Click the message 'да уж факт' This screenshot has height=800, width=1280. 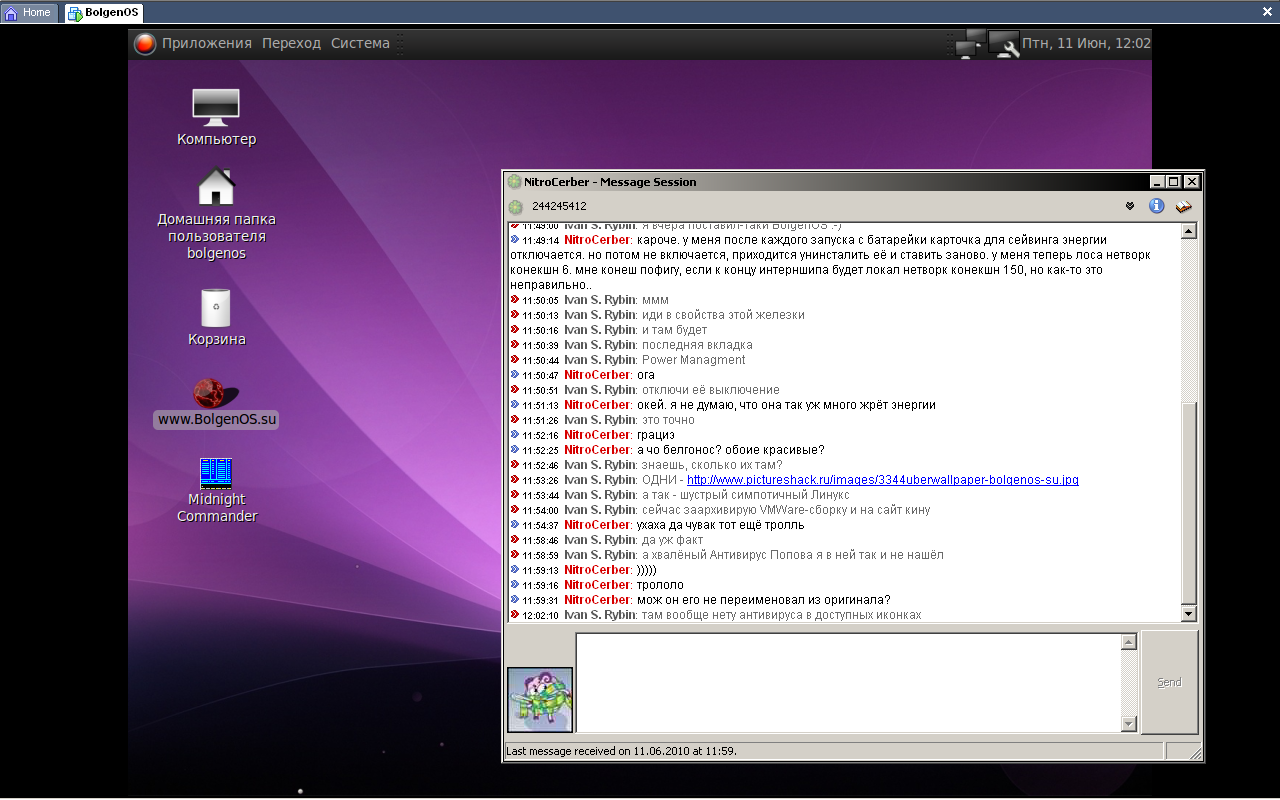click(672, 540)
